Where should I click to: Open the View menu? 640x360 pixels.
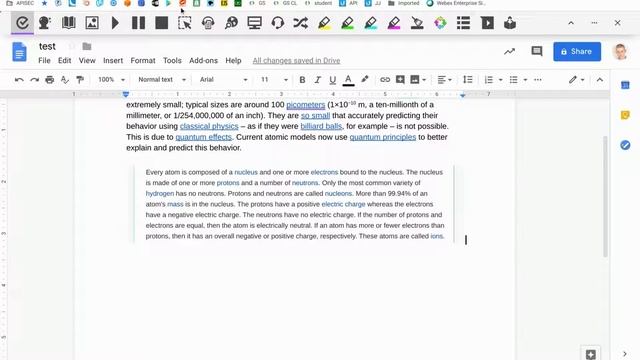click(x=87, y=60)
